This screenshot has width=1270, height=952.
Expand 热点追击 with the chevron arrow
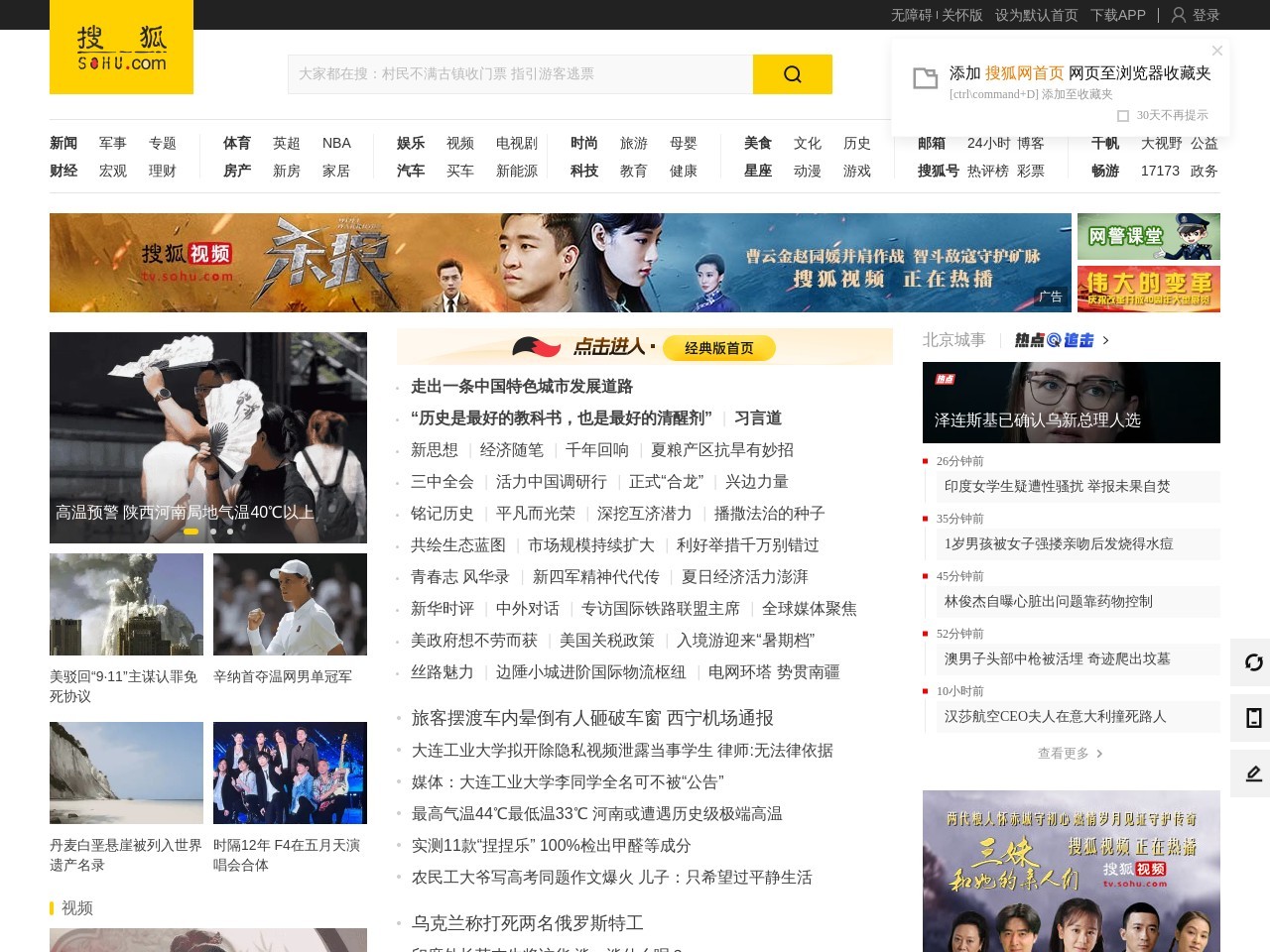point(1106,340)
